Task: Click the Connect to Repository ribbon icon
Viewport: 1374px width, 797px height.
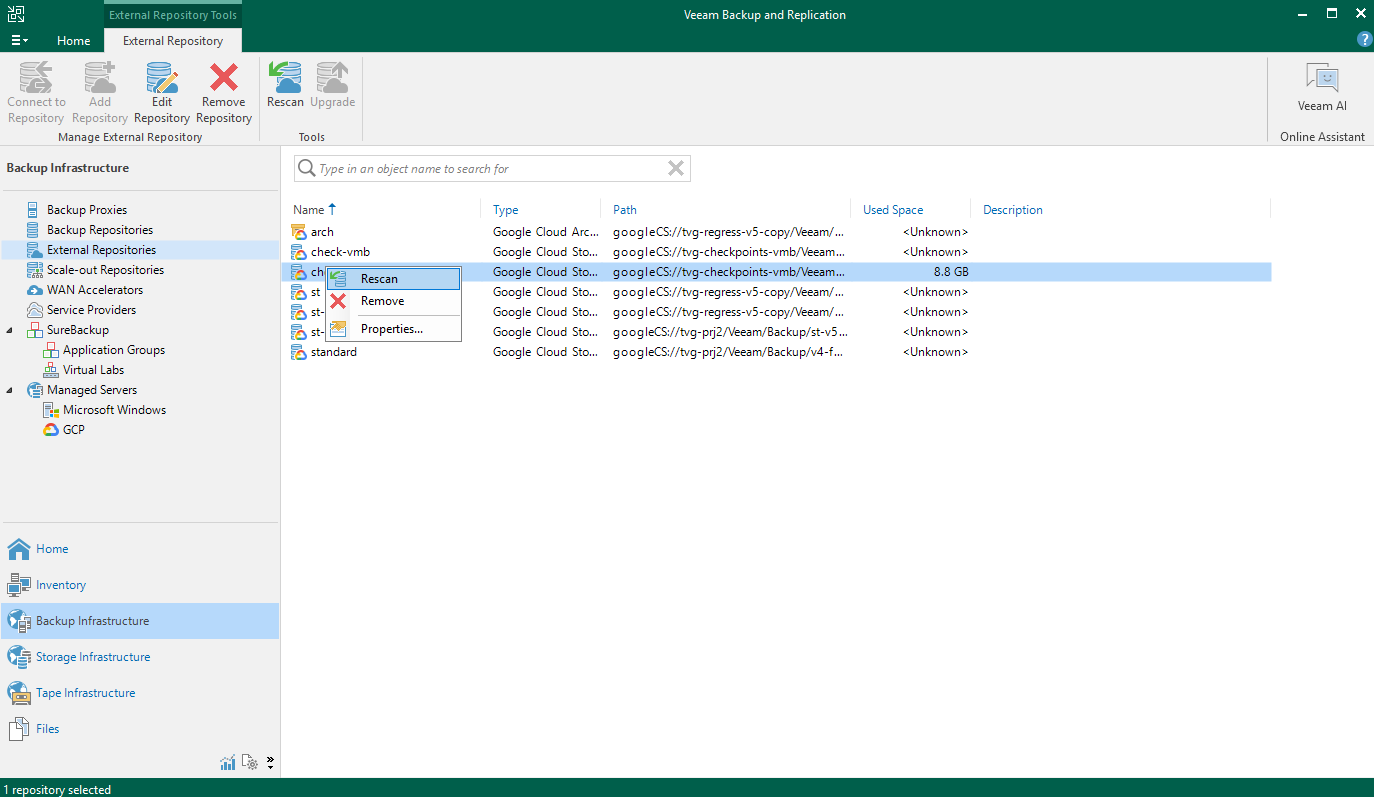Action: (36, 78)
